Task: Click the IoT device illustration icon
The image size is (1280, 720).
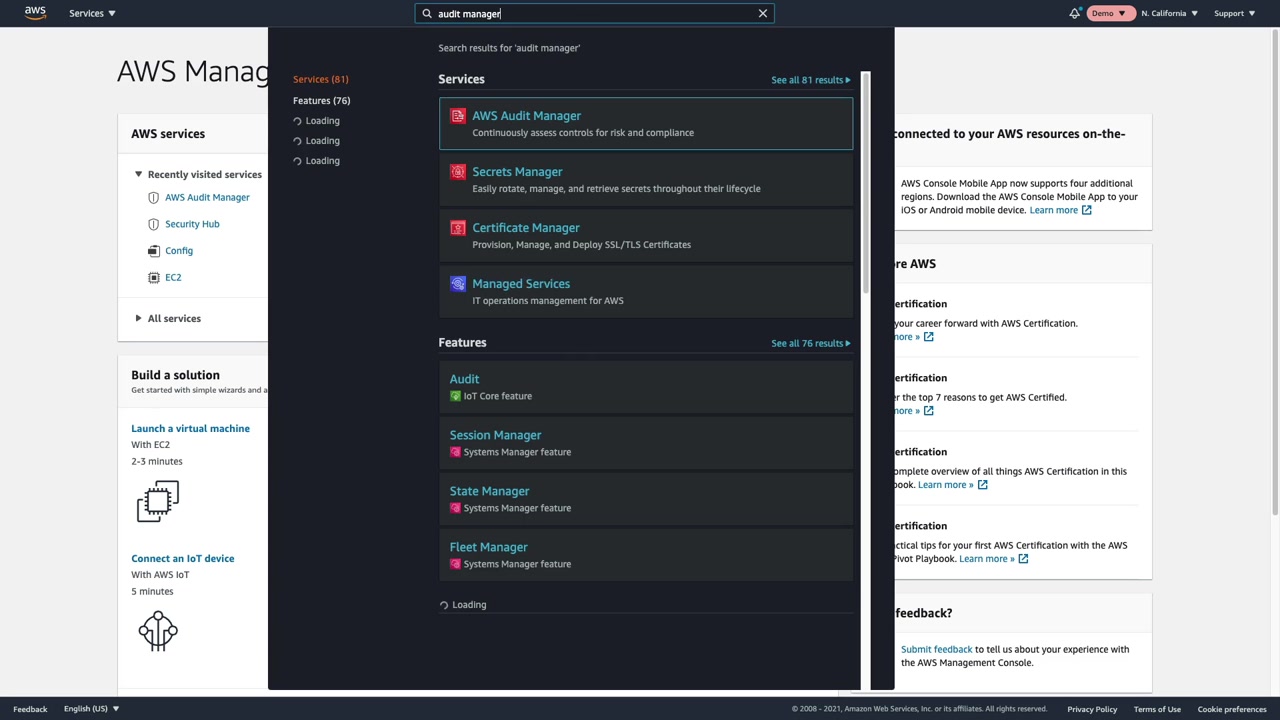Action: click(158, 631)
